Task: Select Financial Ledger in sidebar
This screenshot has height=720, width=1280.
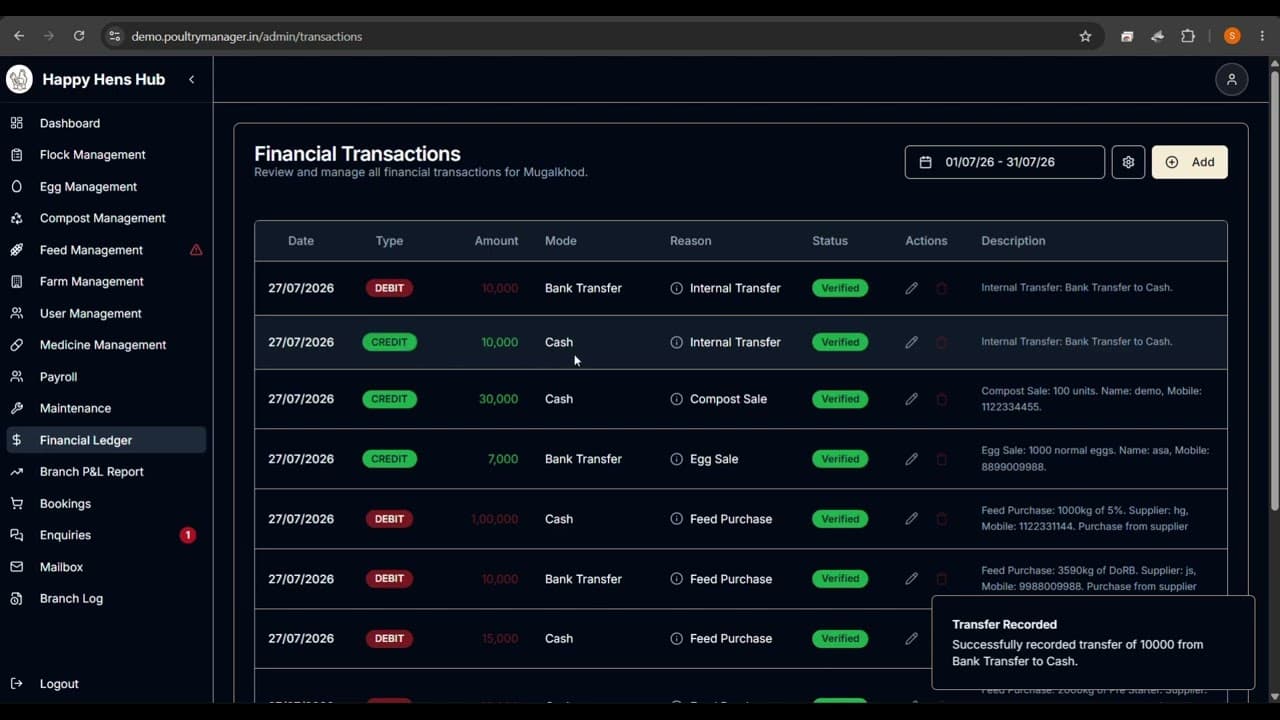Action: click(x=105, y=440)
